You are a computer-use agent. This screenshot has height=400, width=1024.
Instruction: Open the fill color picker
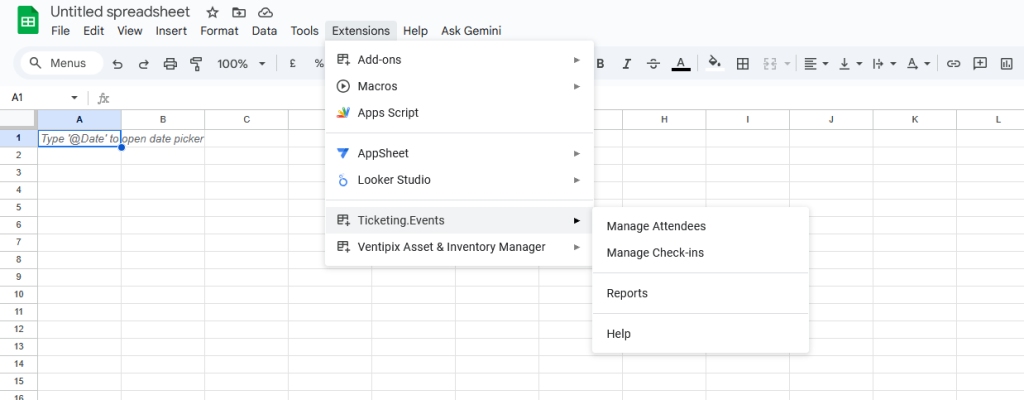coord(714,64)
